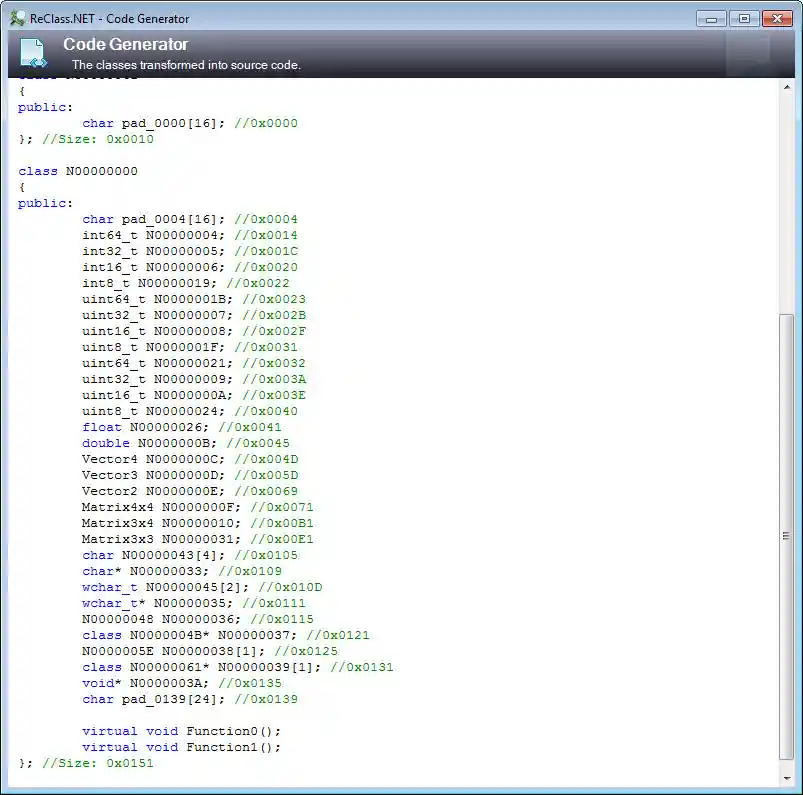803x795 pixels.
Task: Click the 'Vector3 N0000000D' declaration
Action: pyautogui.click(x=154, y=475)
